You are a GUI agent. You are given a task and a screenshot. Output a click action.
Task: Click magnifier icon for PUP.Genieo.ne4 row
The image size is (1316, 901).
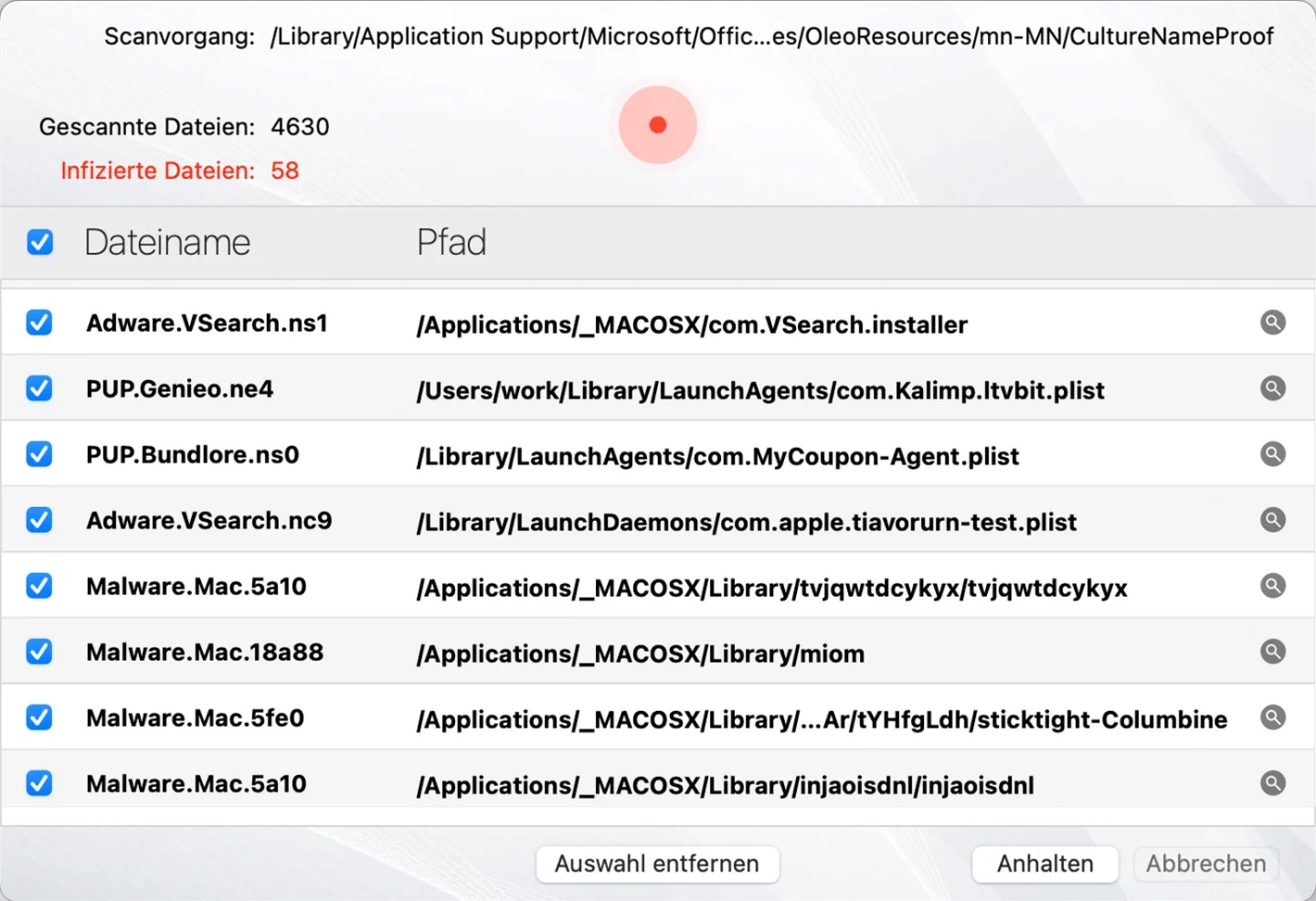point(1273,388)
